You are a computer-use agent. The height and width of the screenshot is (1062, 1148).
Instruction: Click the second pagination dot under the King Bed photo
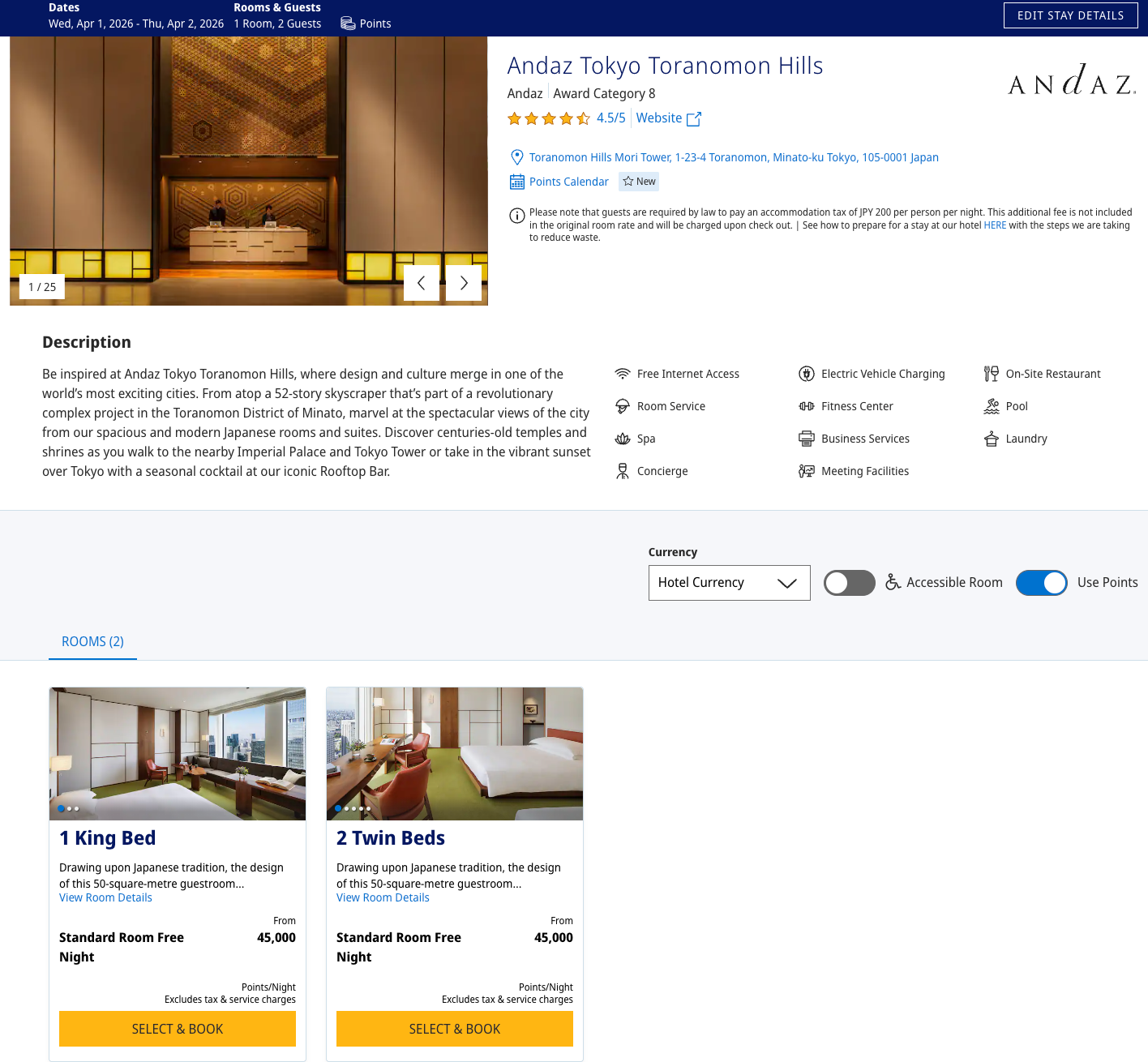pos(70,808)
